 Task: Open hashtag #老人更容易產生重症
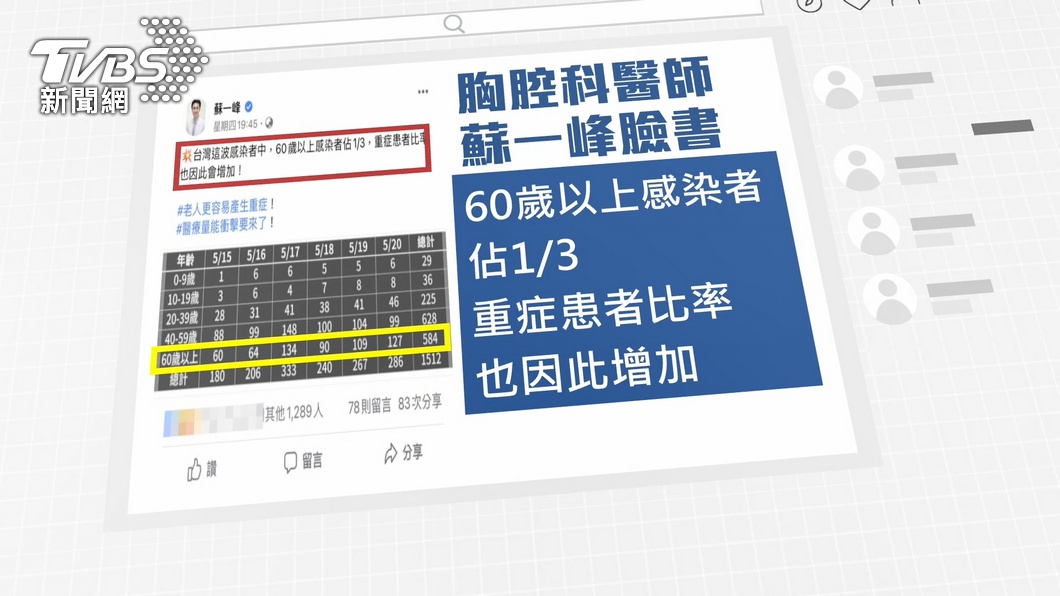click(x=225, y=207)
